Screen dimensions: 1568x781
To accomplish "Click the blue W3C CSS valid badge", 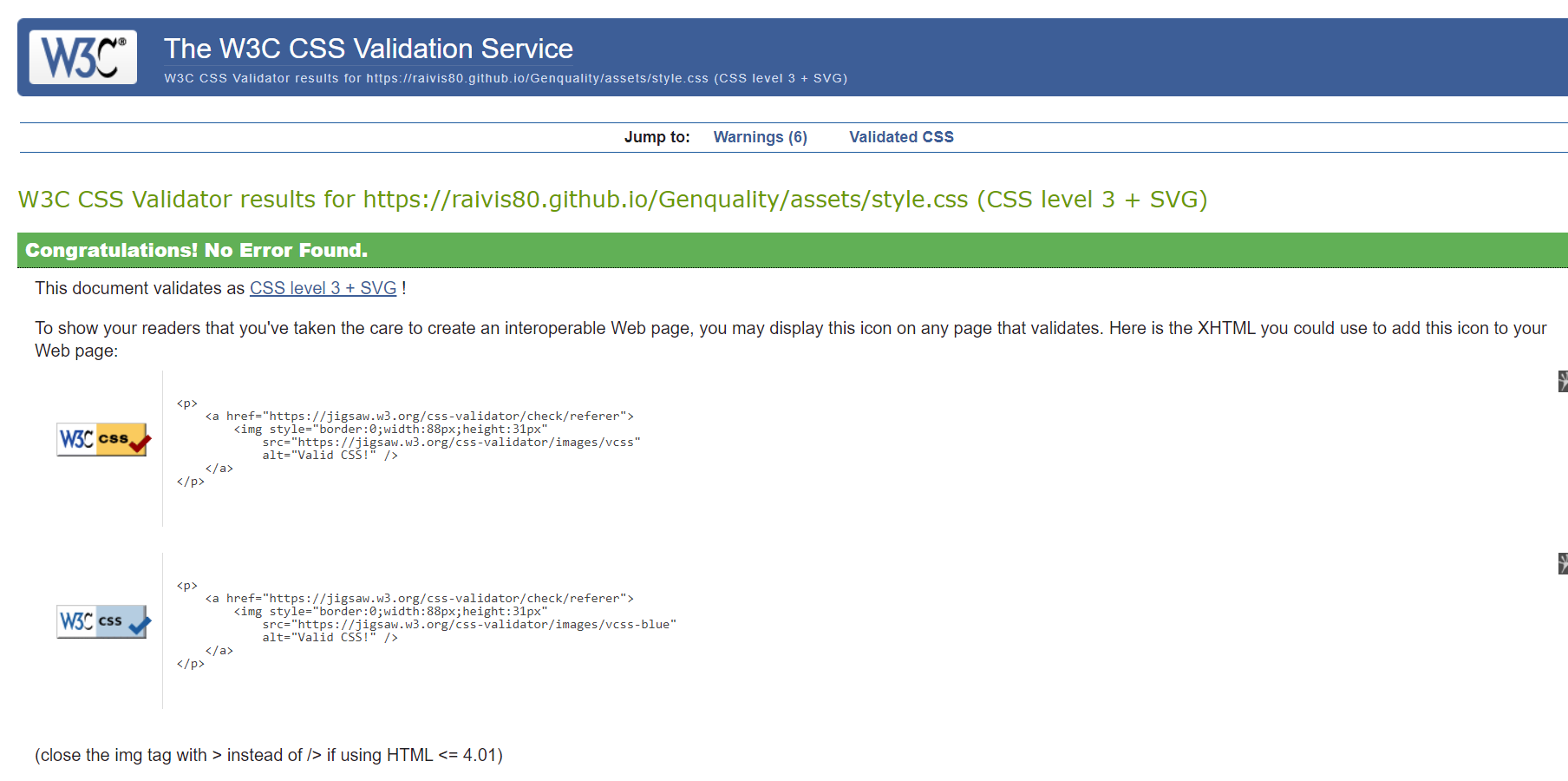I will [x=103, y=622].
